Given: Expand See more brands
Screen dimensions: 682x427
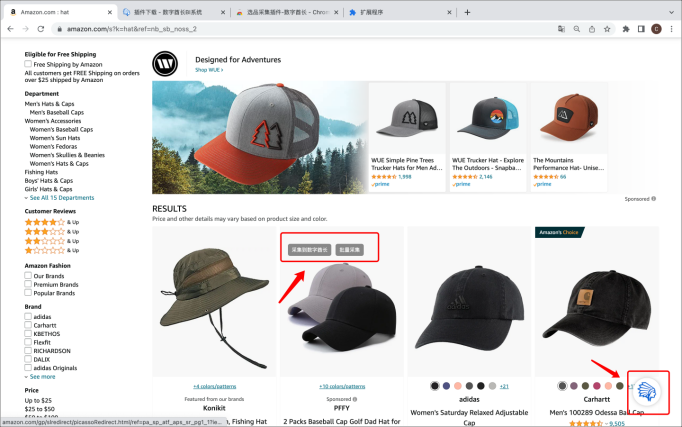Looking at the screenshot, I should (x=42, y=377).
